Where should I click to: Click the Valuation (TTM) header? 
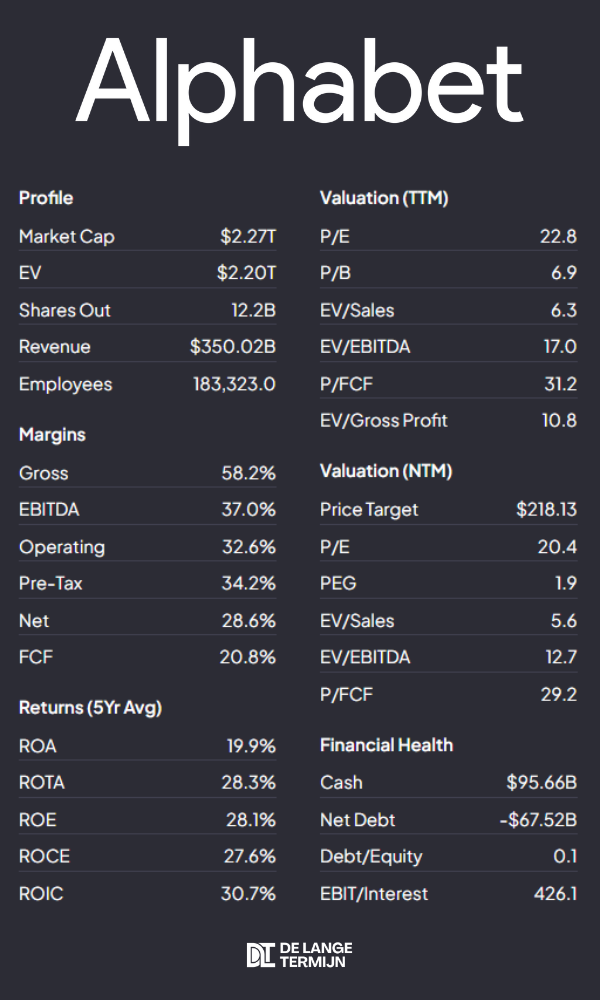[384, 198]
